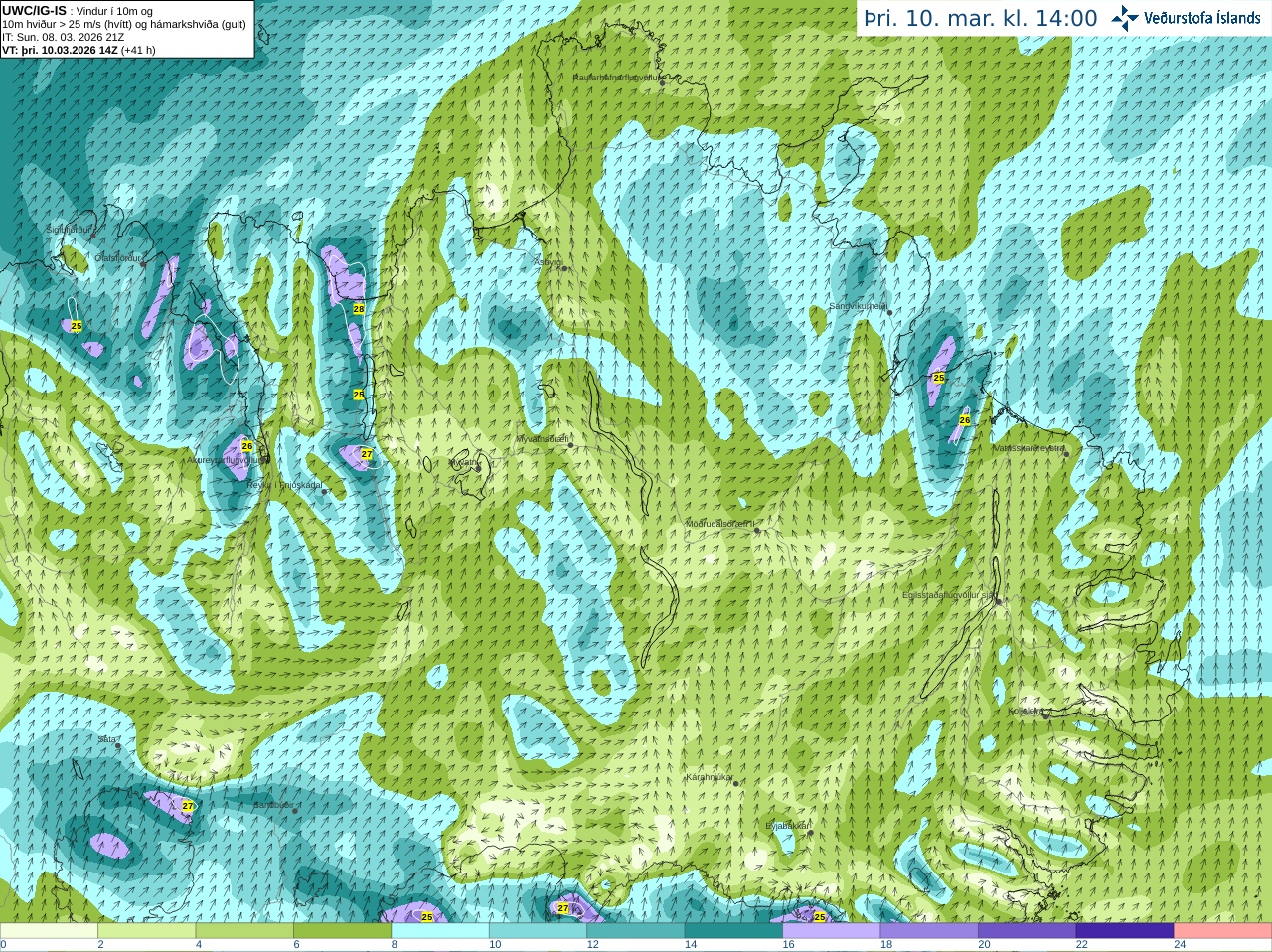The height and width of the screenshot is (952, 1272).
Task: Click the Vatnsskarð eystra station label
Action: point(1030,448)
